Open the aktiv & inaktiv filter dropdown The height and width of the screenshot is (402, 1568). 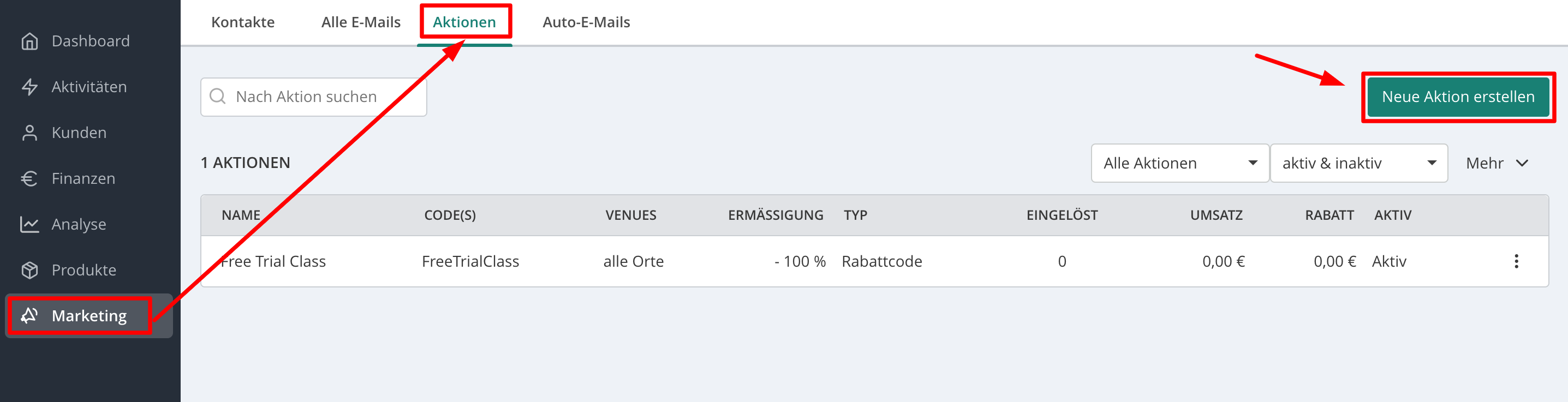click(x=1358, y=163)
